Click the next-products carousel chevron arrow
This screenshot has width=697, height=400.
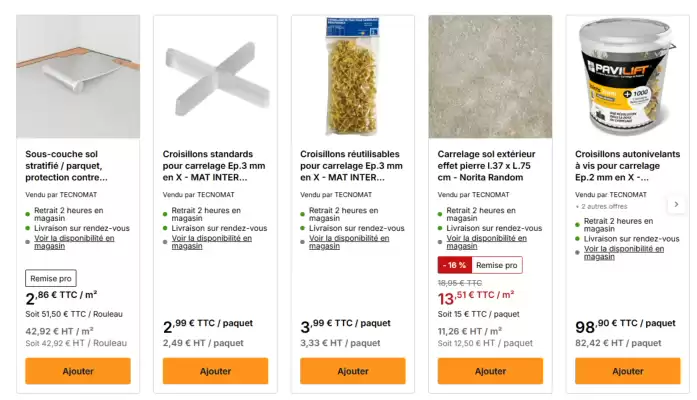coord(676,204)
